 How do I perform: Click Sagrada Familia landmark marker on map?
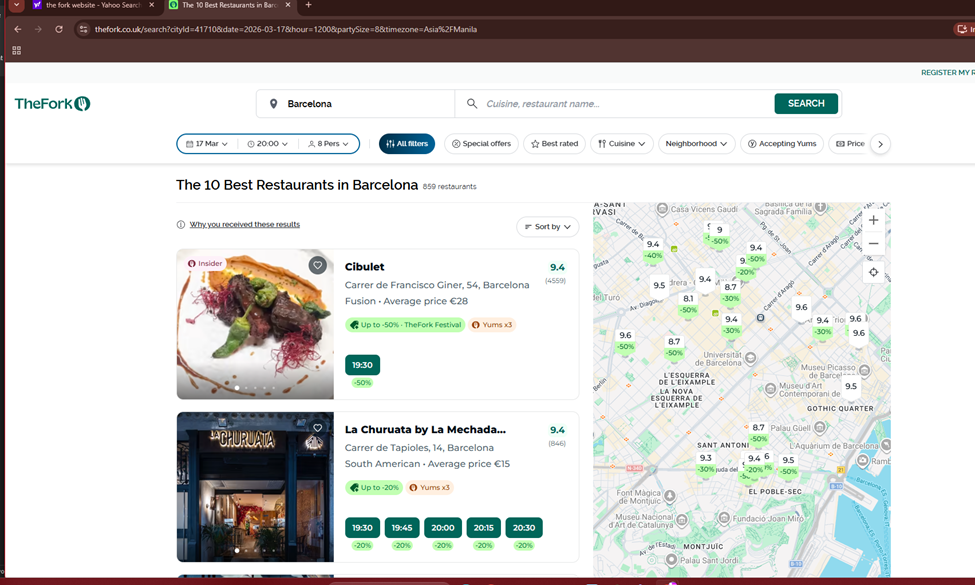821,207
